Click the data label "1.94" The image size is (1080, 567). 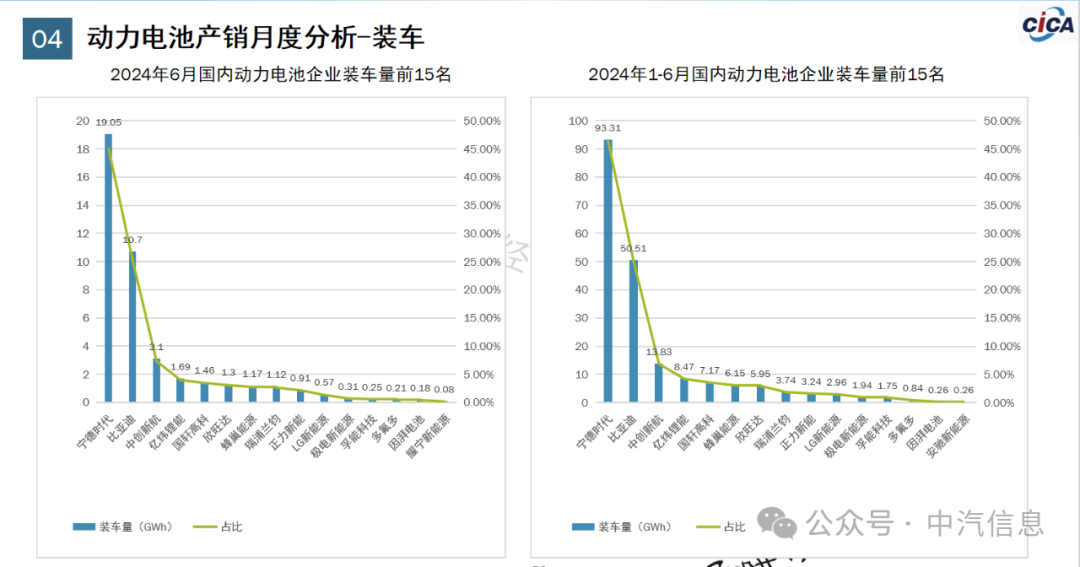point(862,385)
